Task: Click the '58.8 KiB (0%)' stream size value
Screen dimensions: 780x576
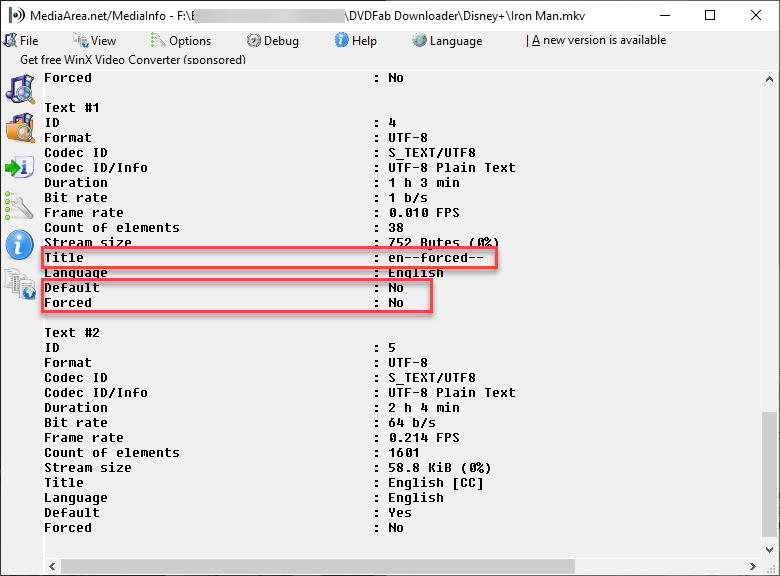Action: pos(440,468)
